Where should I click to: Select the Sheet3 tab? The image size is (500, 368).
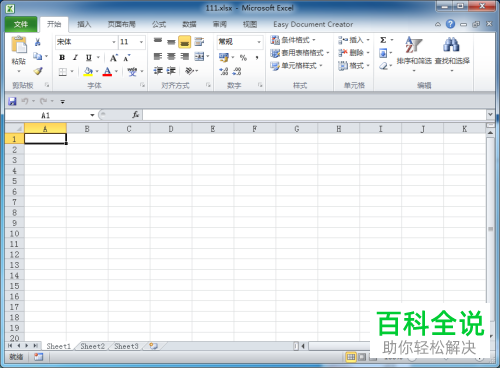(x=126, y=346)
